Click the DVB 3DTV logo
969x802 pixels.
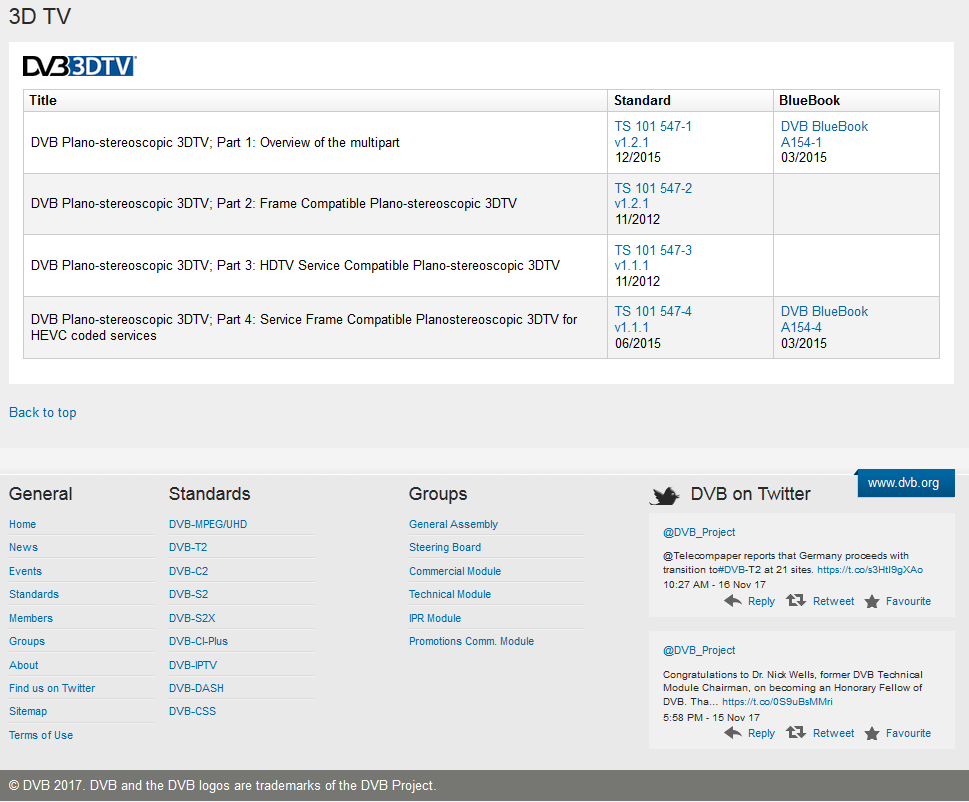click(x=79, y=66)
